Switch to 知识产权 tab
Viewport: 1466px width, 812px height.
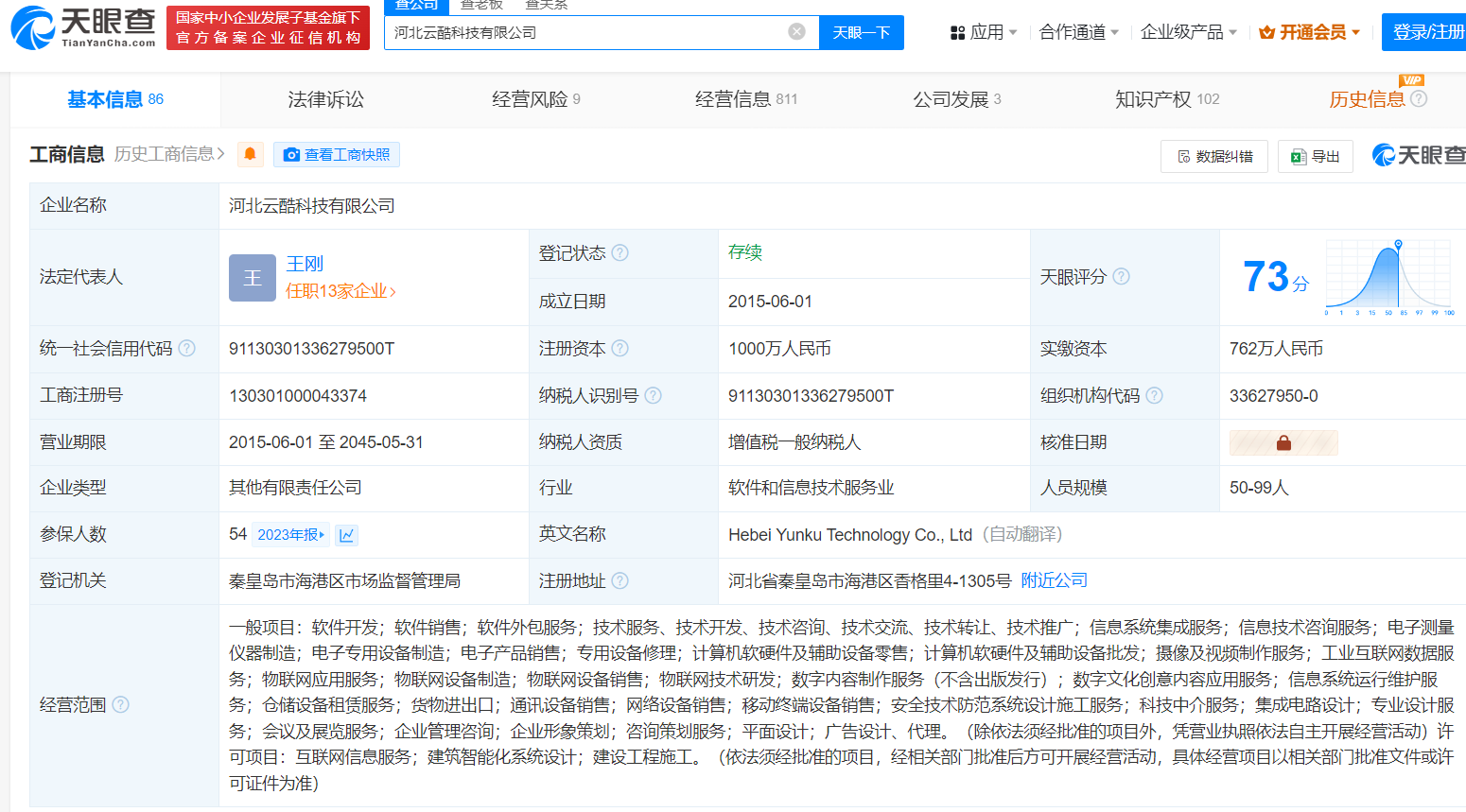(x=1167, y=99)
